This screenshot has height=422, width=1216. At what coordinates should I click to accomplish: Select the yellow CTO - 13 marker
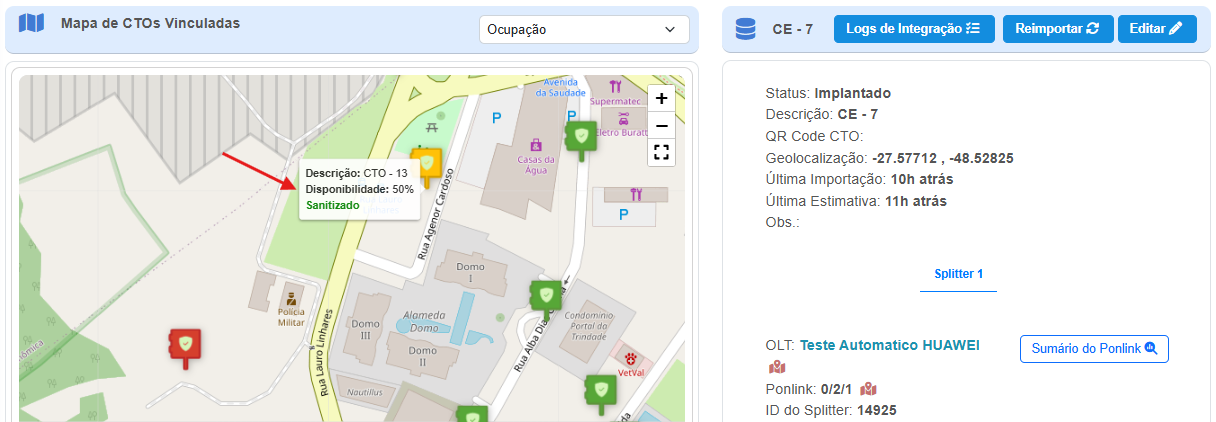(428, 166)
